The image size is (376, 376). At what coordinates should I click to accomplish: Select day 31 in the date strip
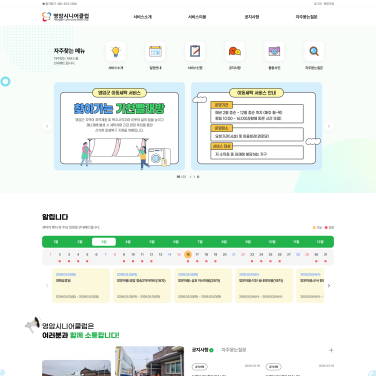click(x=325, y=255)
